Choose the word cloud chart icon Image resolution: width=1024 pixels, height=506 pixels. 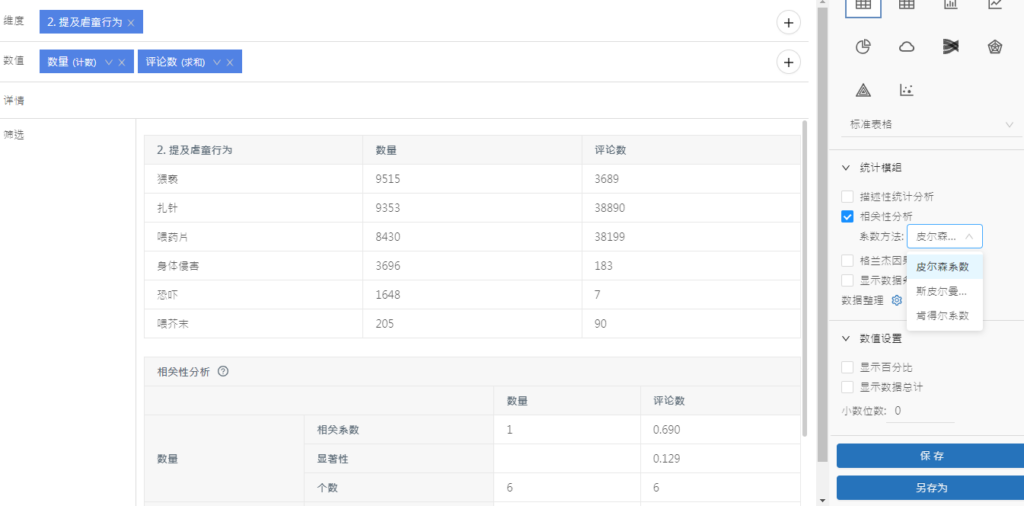coord(907,46)
